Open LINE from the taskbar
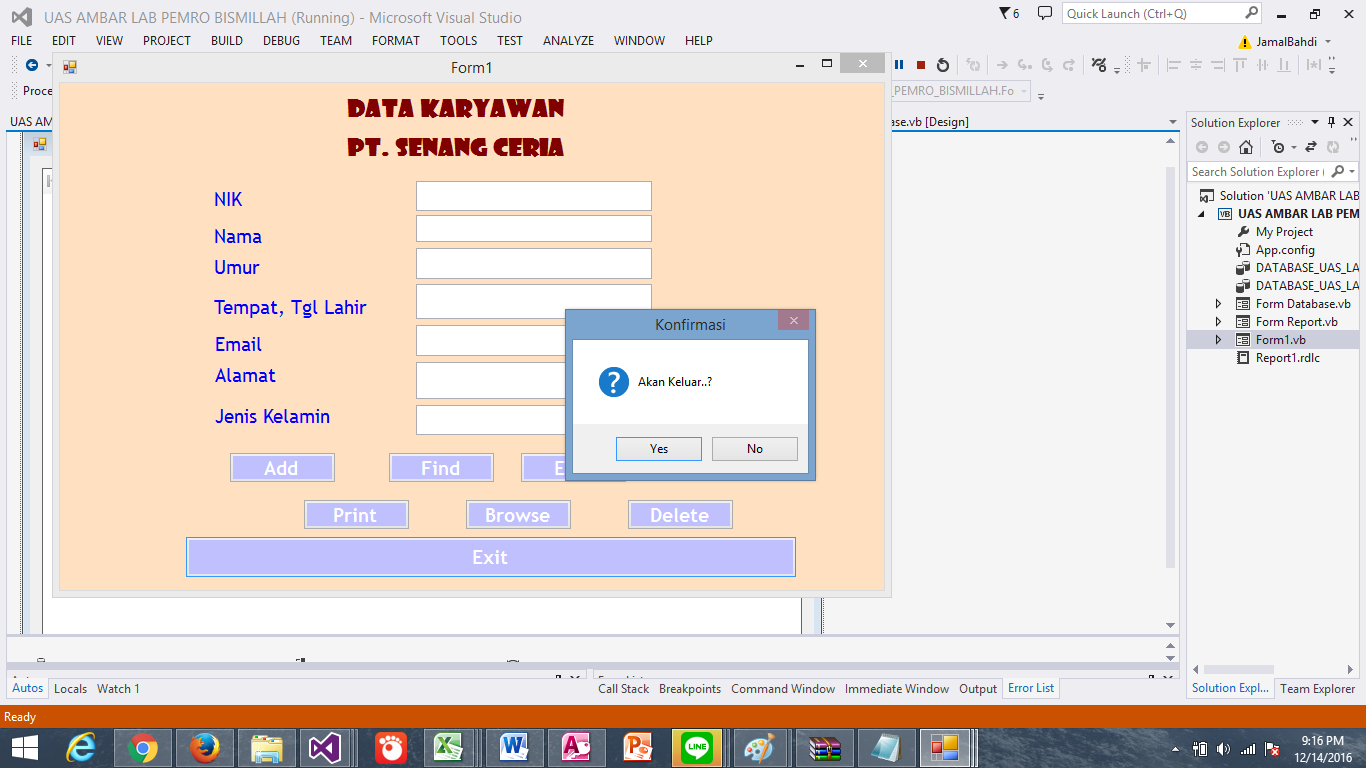Viewport: 1366px width, 768px height. click(697, 747)
